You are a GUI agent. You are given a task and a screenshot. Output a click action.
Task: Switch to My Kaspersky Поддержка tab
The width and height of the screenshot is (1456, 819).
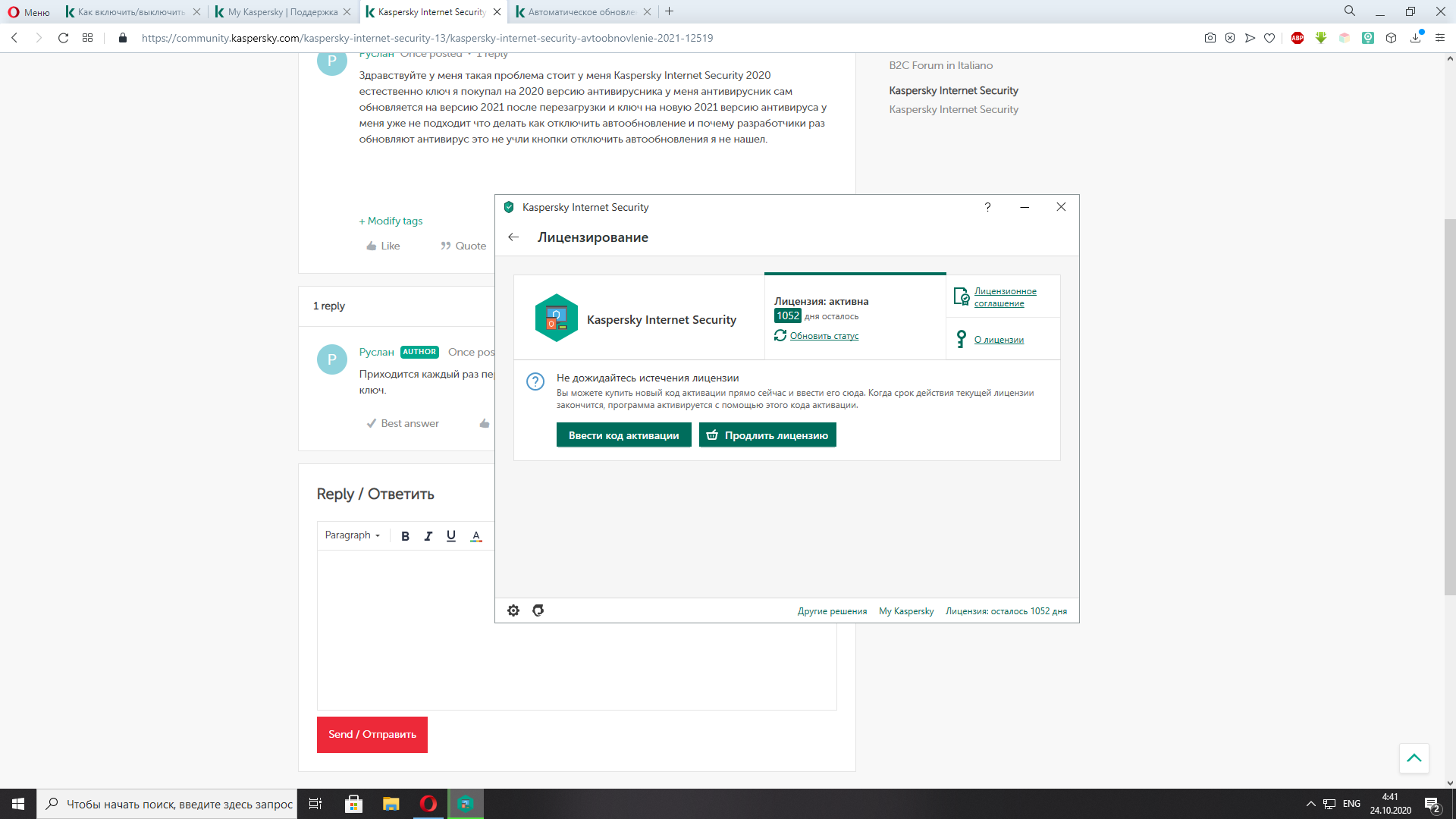click(x=278, y=12)
